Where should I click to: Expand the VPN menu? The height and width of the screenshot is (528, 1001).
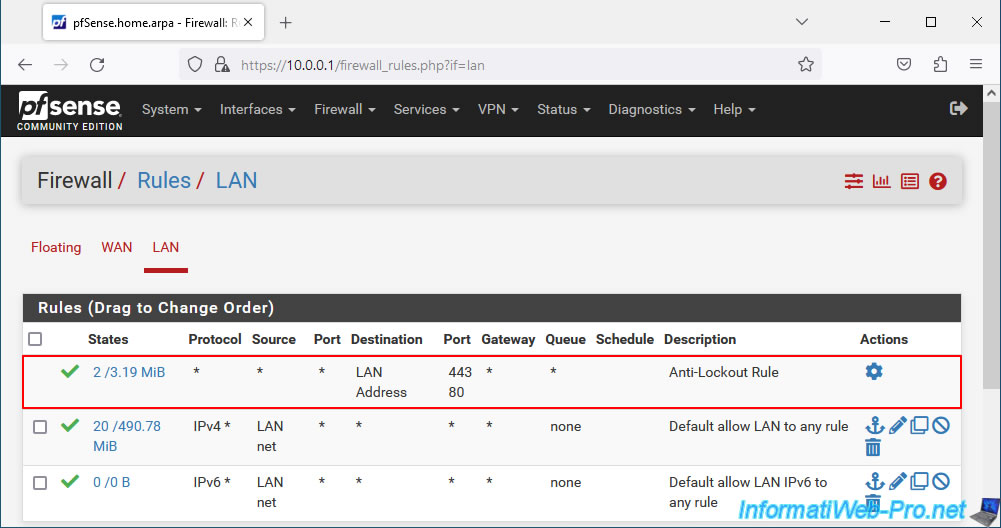click(x=498, y=109)
